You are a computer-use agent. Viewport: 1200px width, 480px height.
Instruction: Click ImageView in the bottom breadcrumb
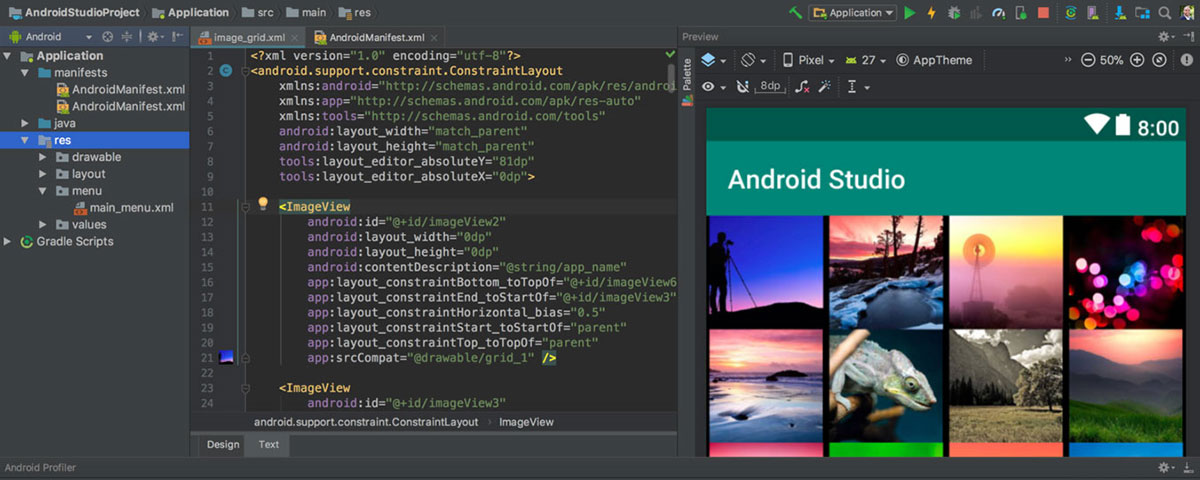click(x=526, y=422)
